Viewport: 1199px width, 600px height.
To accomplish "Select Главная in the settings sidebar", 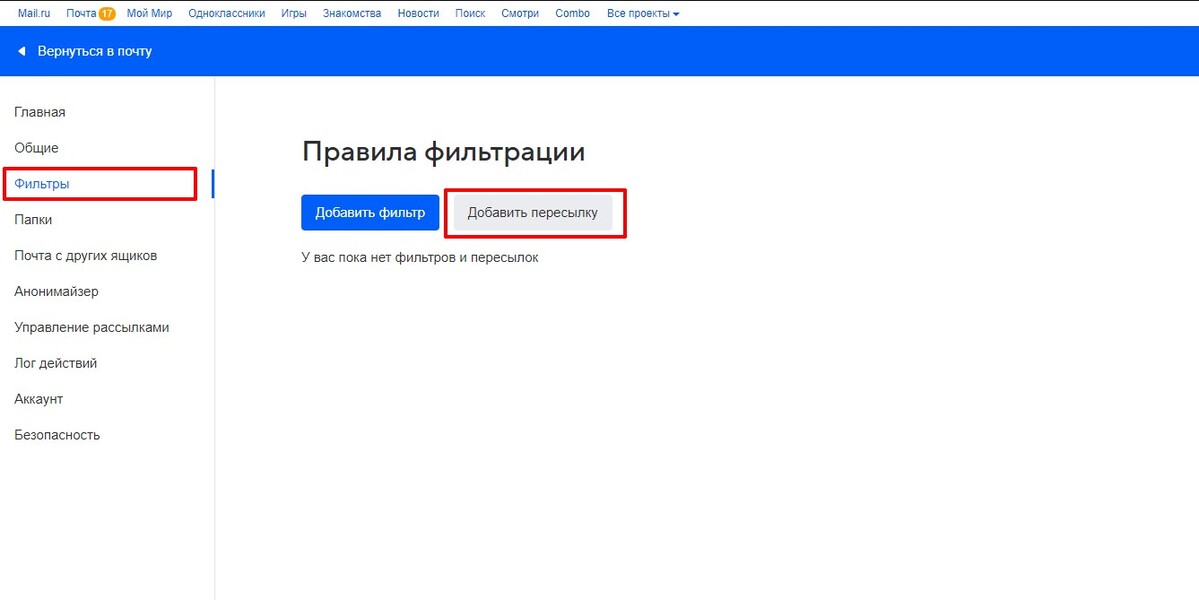I will (x=40, y=112).
